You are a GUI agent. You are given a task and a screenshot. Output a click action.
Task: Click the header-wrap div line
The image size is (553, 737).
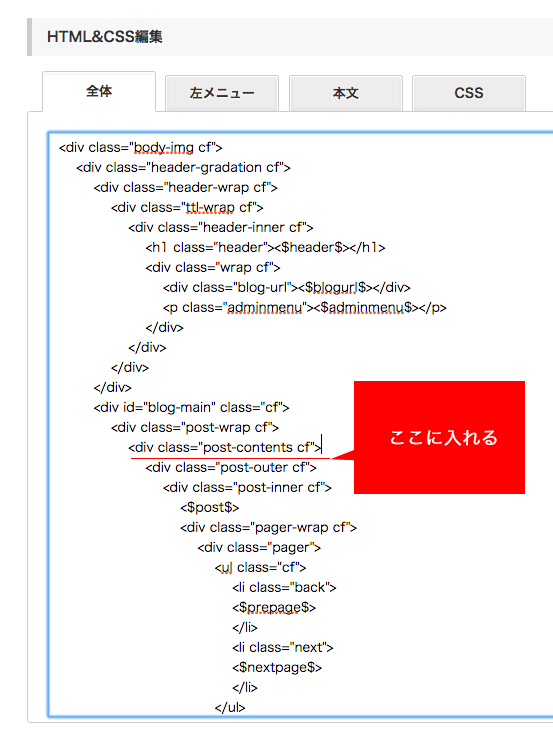(186, 188)
